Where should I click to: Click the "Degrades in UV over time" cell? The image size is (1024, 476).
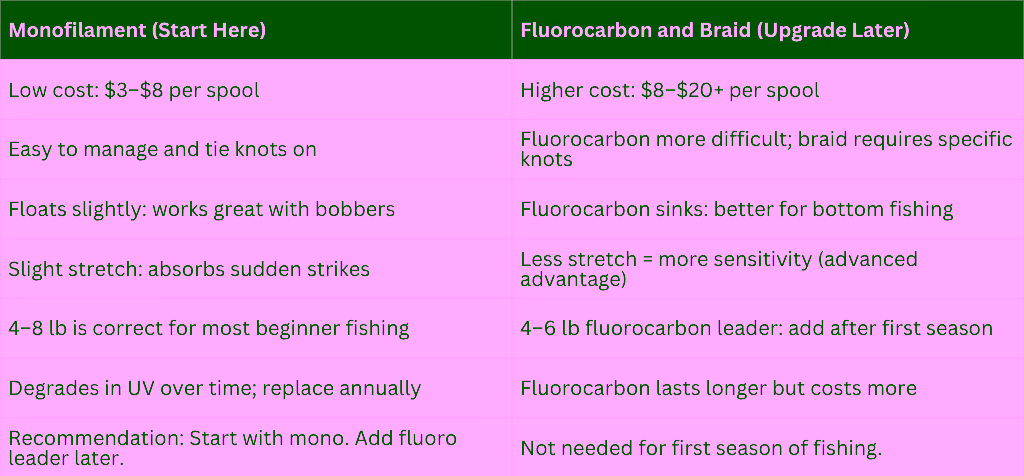coord(214,388)
